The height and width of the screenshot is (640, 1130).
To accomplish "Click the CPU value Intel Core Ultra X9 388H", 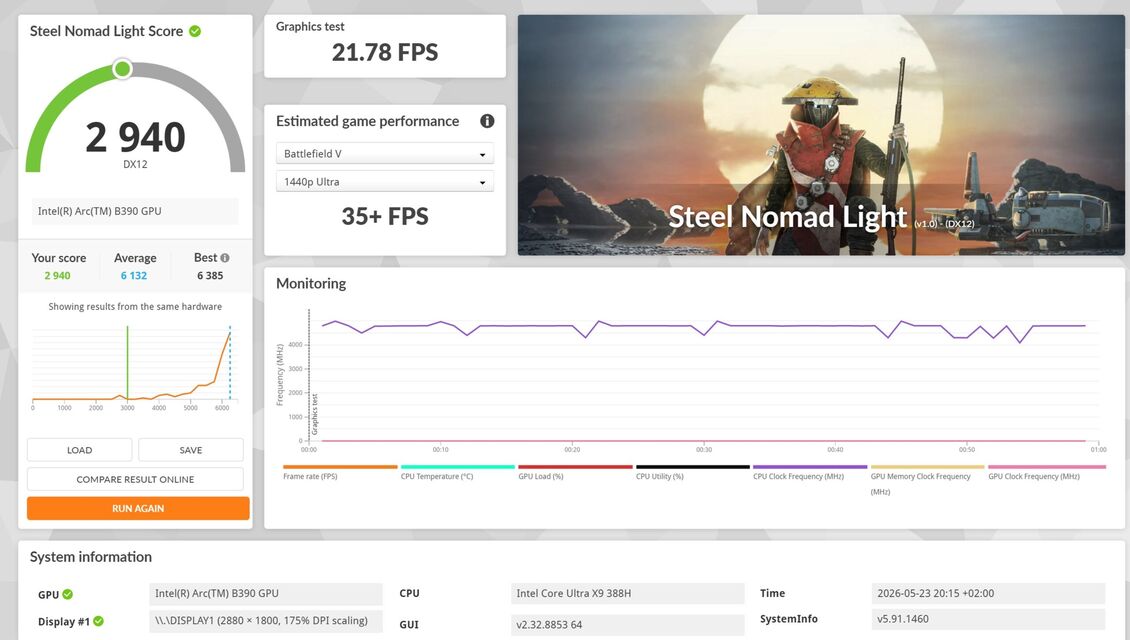I will point(627,593).
